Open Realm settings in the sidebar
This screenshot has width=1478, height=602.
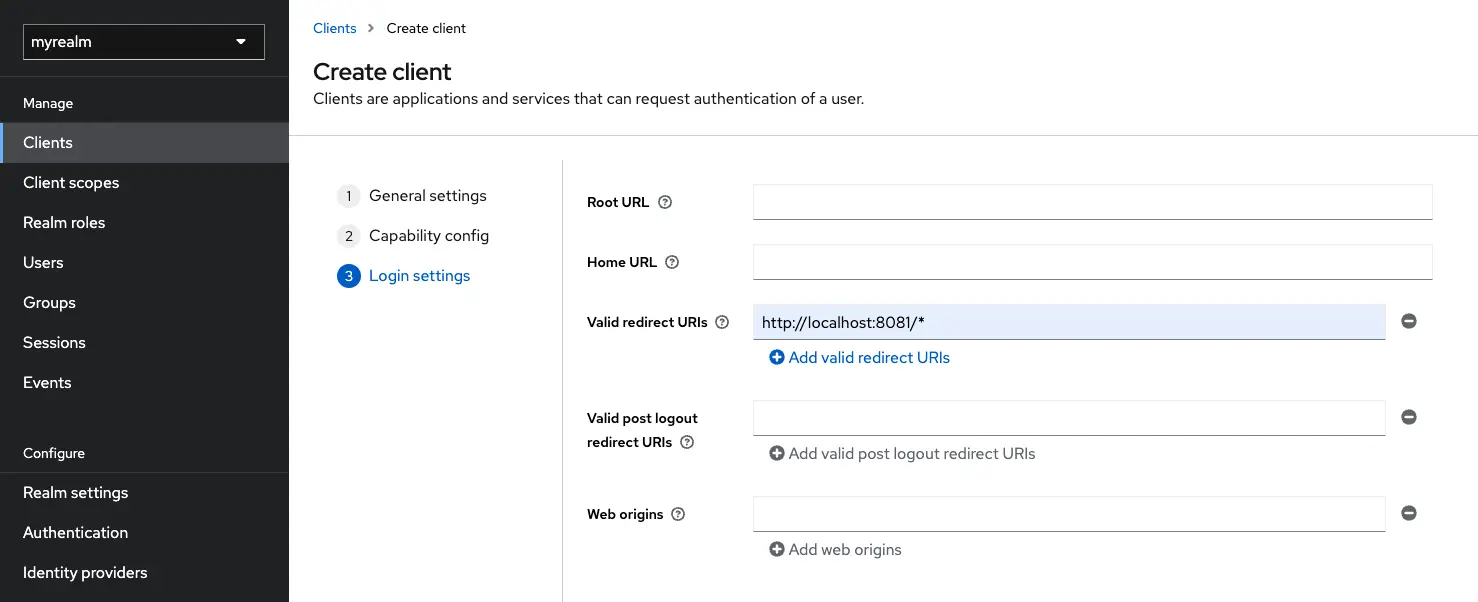coord(75,492)
